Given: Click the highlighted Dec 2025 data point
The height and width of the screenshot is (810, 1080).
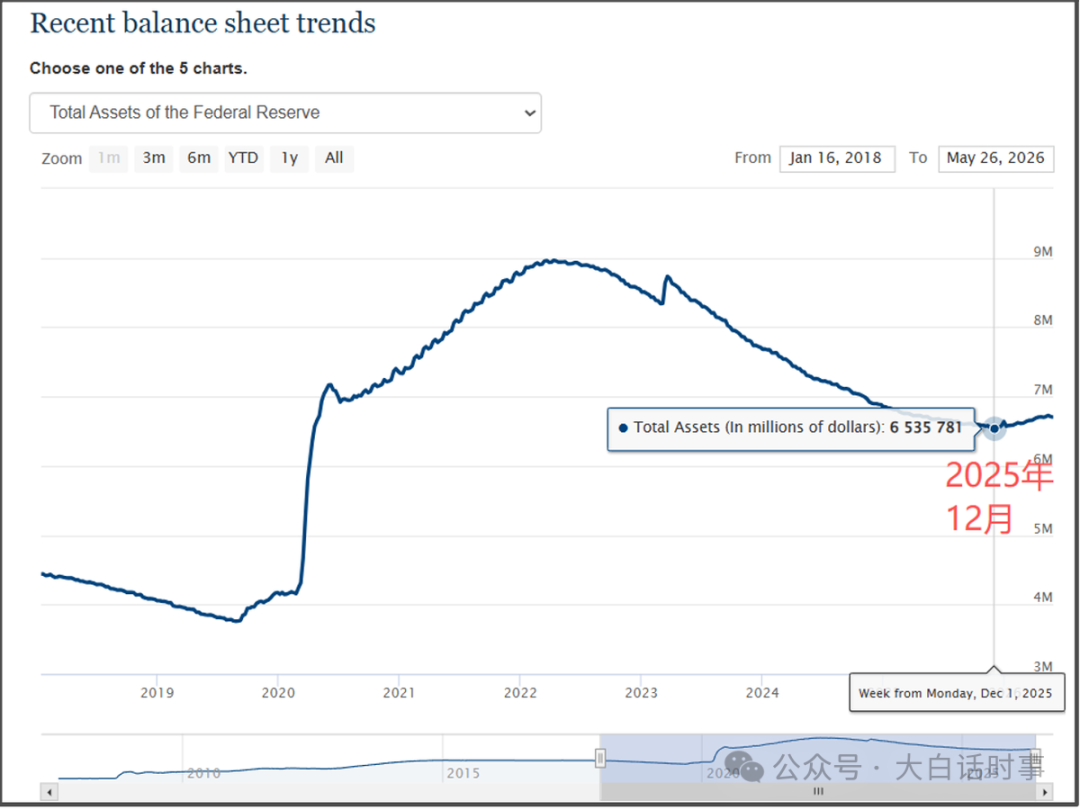Looking at the screenshot, I should point(994,428).
